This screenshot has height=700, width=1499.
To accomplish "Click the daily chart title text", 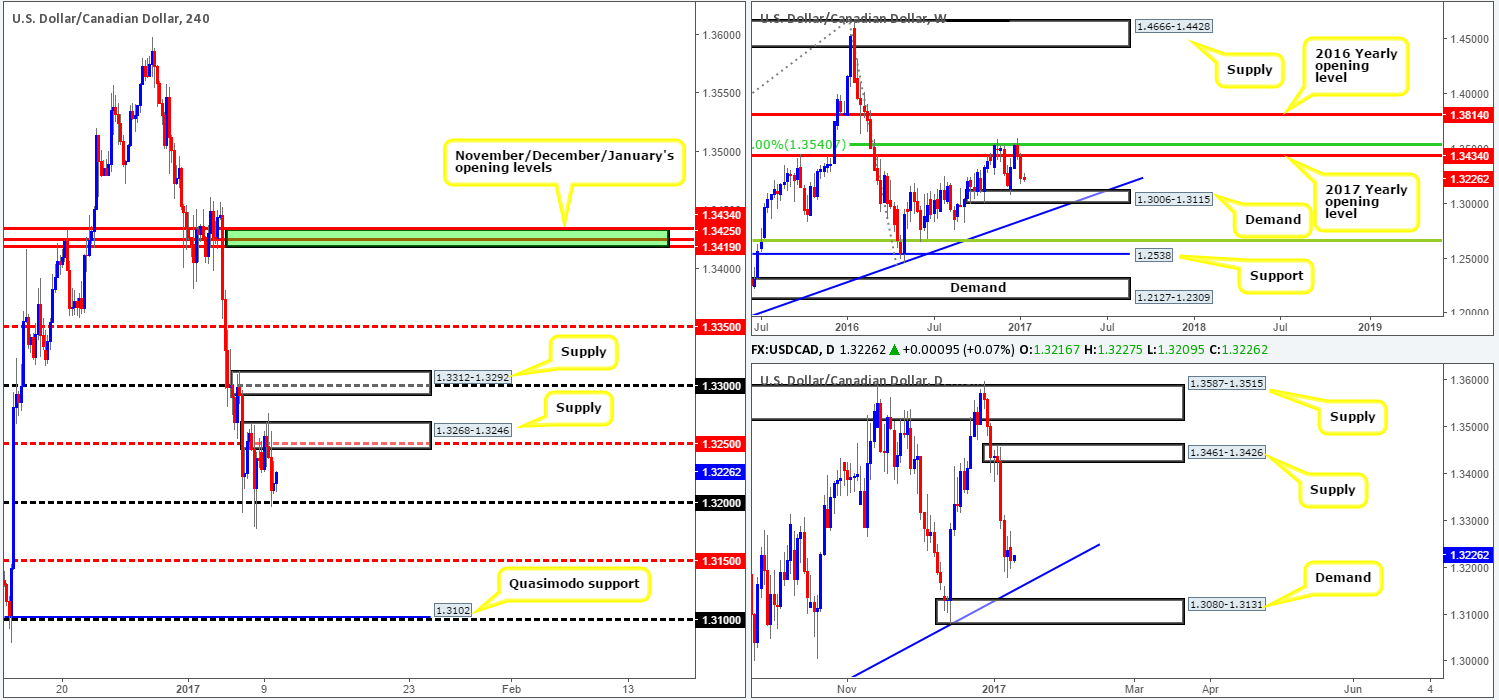I will (x=852, y=380).
